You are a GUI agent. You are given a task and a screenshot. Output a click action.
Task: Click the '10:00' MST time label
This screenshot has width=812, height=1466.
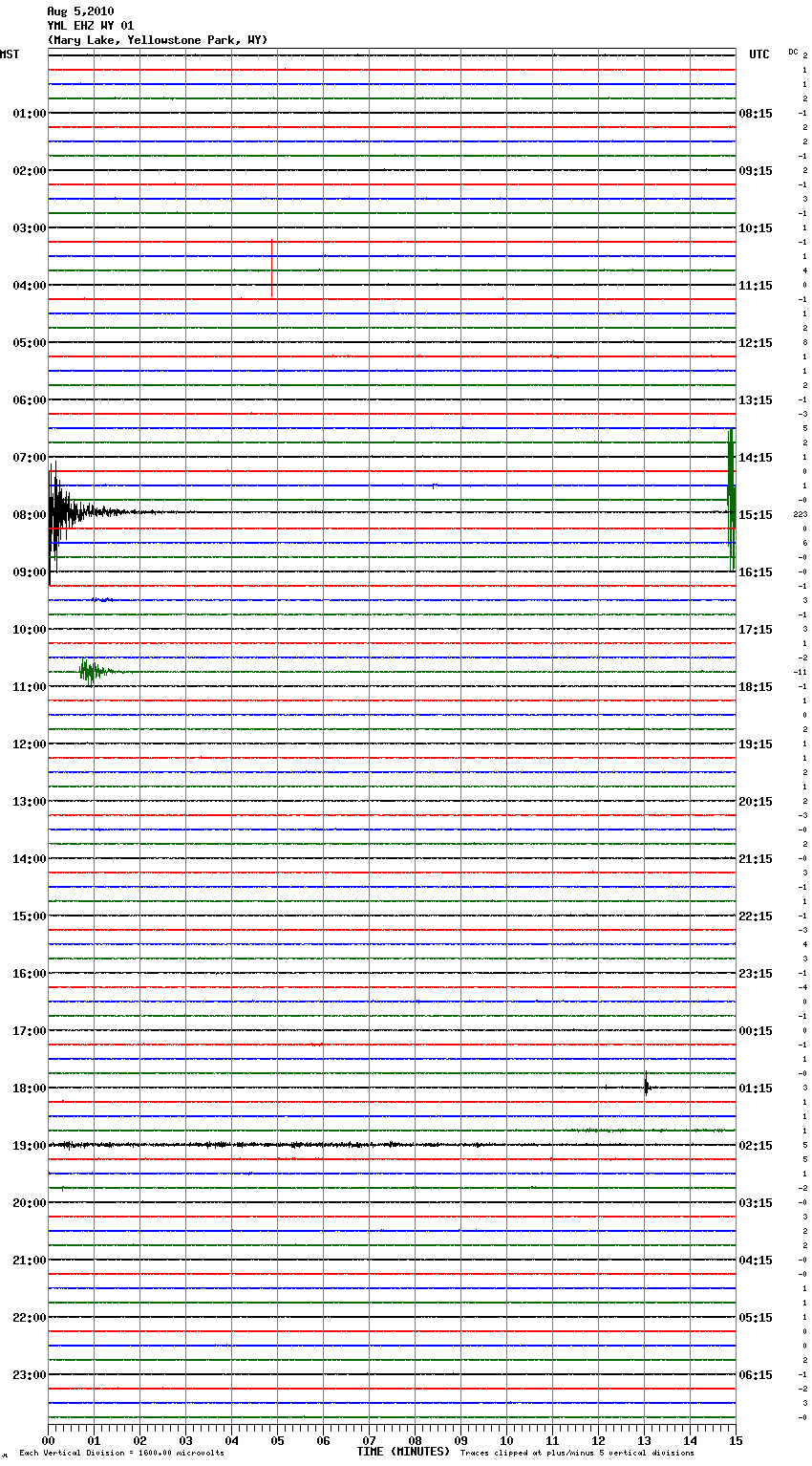30,630
